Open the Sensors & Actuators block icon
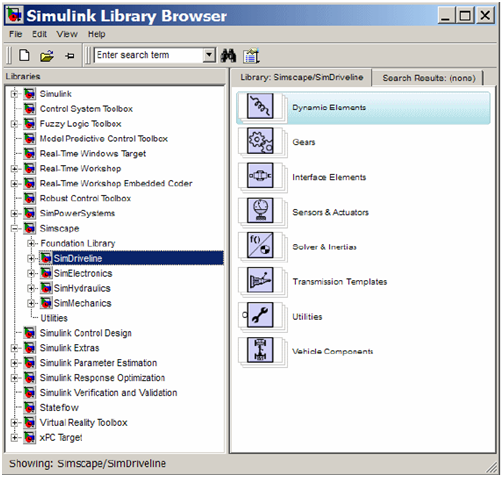This screenshot has height=477, width=503. tap(260, 211)
